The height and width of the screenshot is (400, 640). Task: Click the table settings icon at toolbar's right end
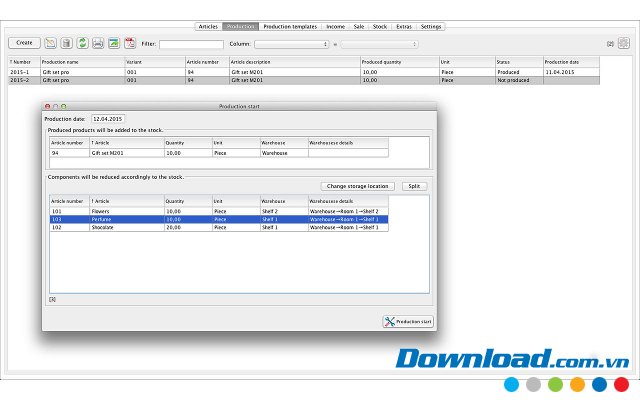[622, 43]
